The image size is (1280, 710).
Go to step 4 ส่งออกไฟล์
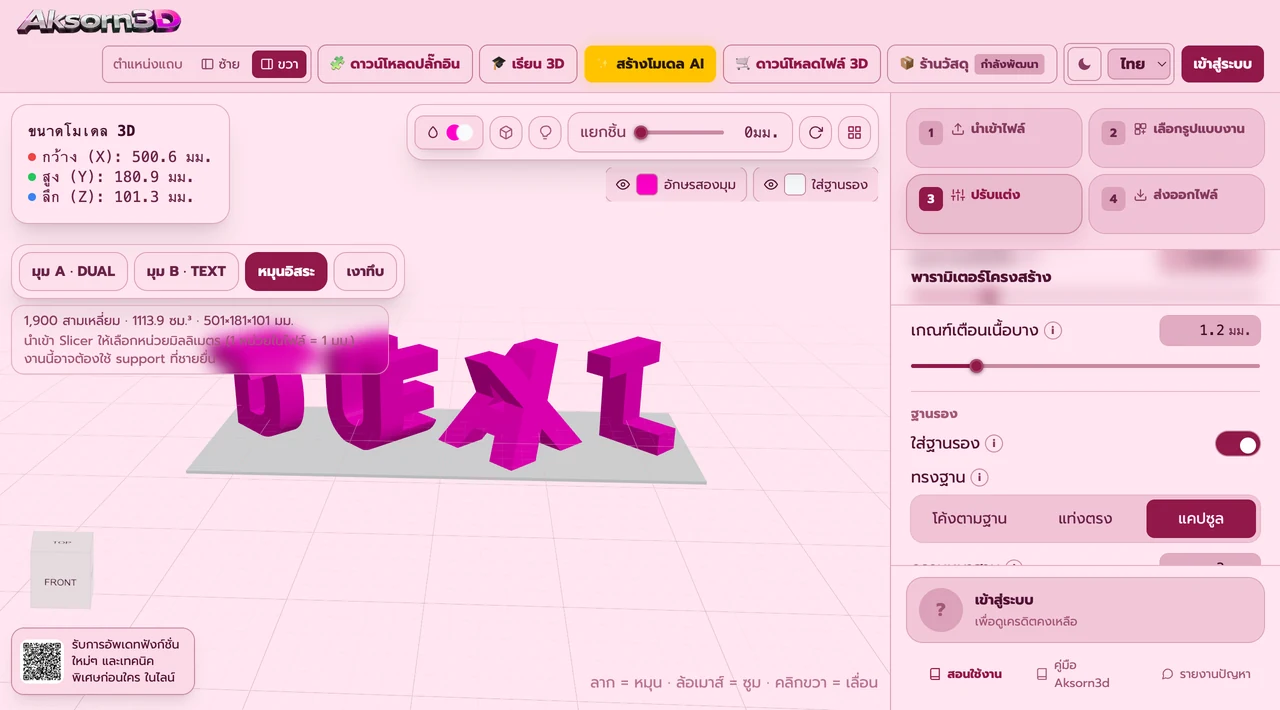point(1176,204)
